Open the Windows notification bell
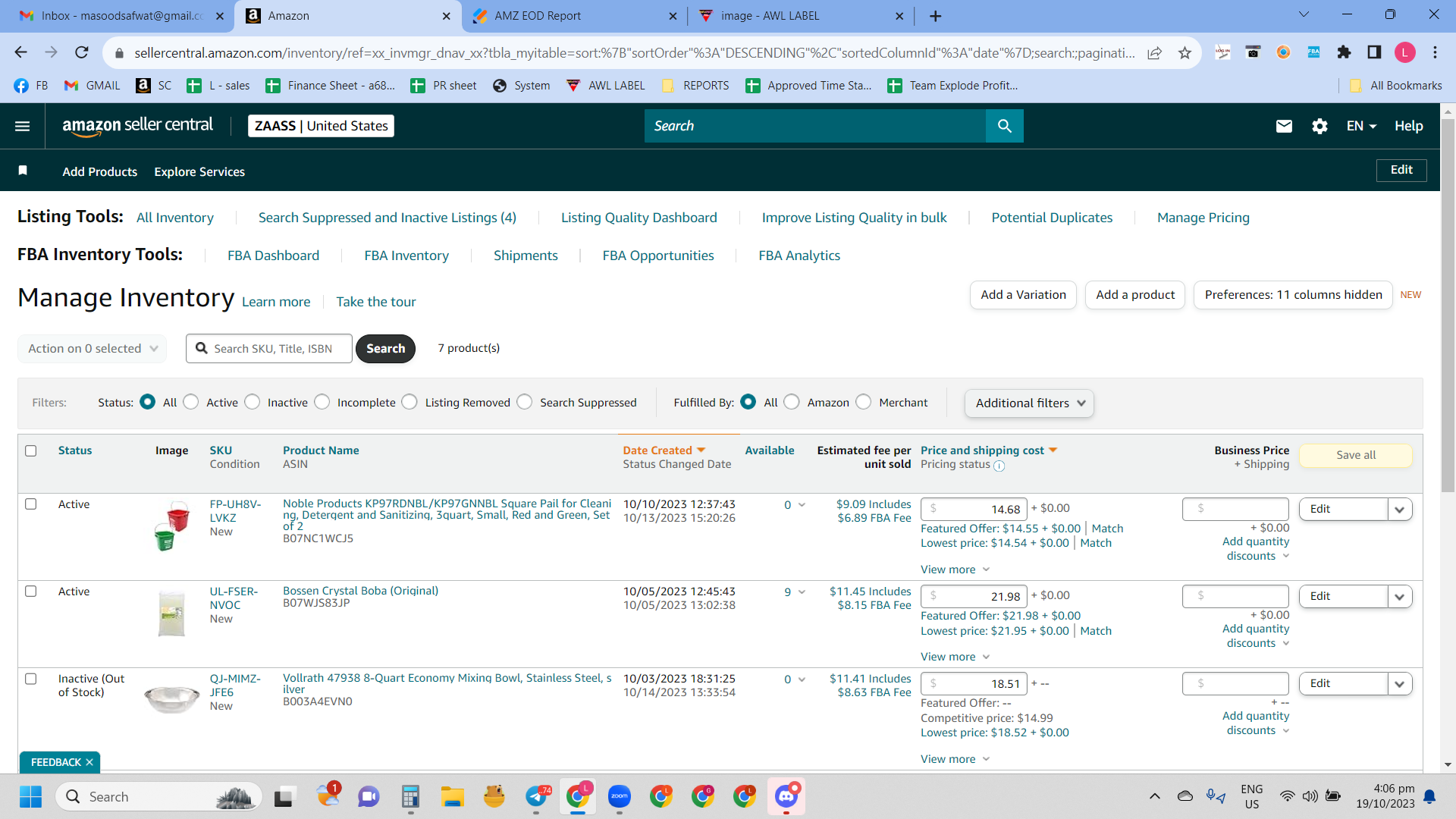 1429,796
